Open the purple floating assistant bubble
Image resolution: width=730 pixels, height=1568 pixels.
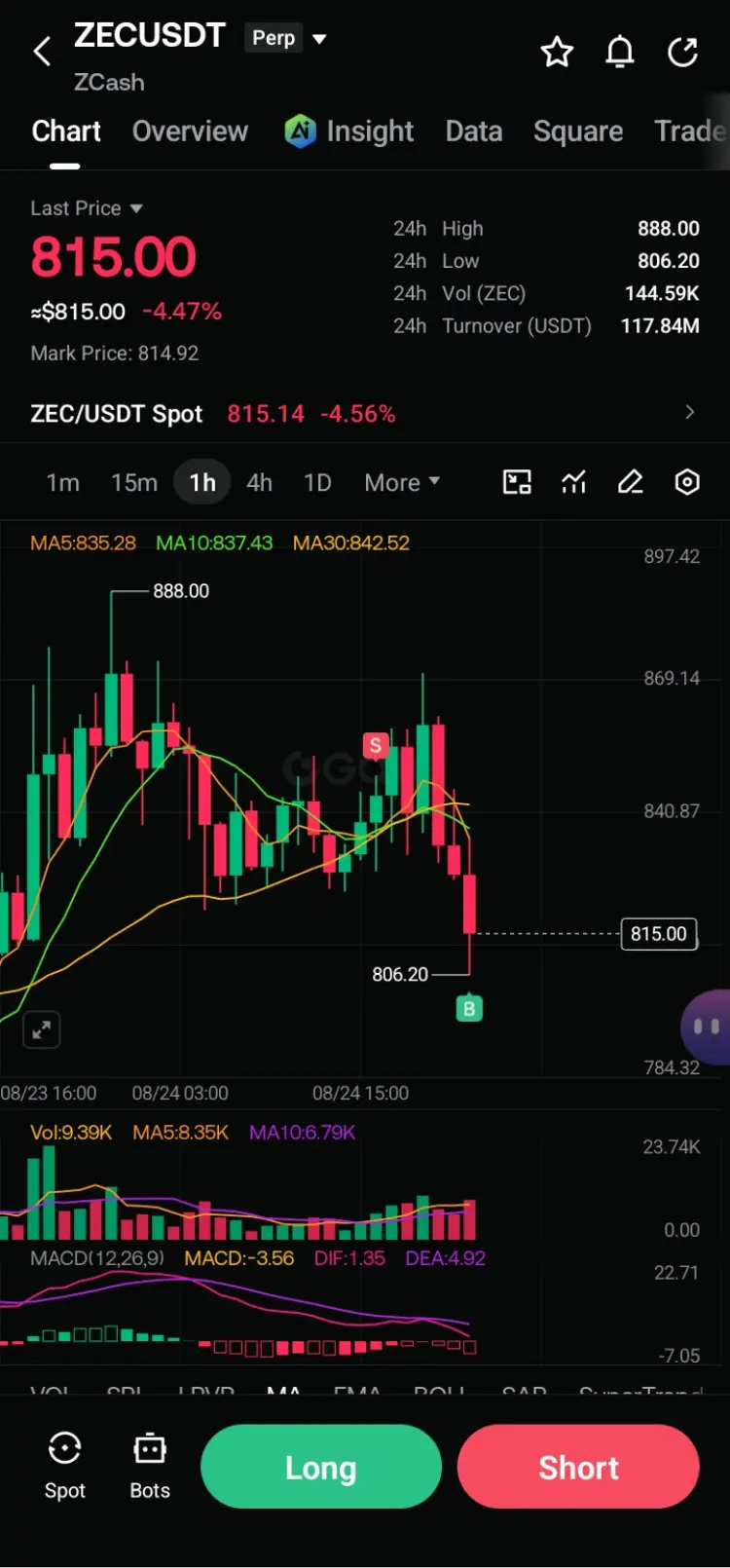click(x=707, y=1027)
